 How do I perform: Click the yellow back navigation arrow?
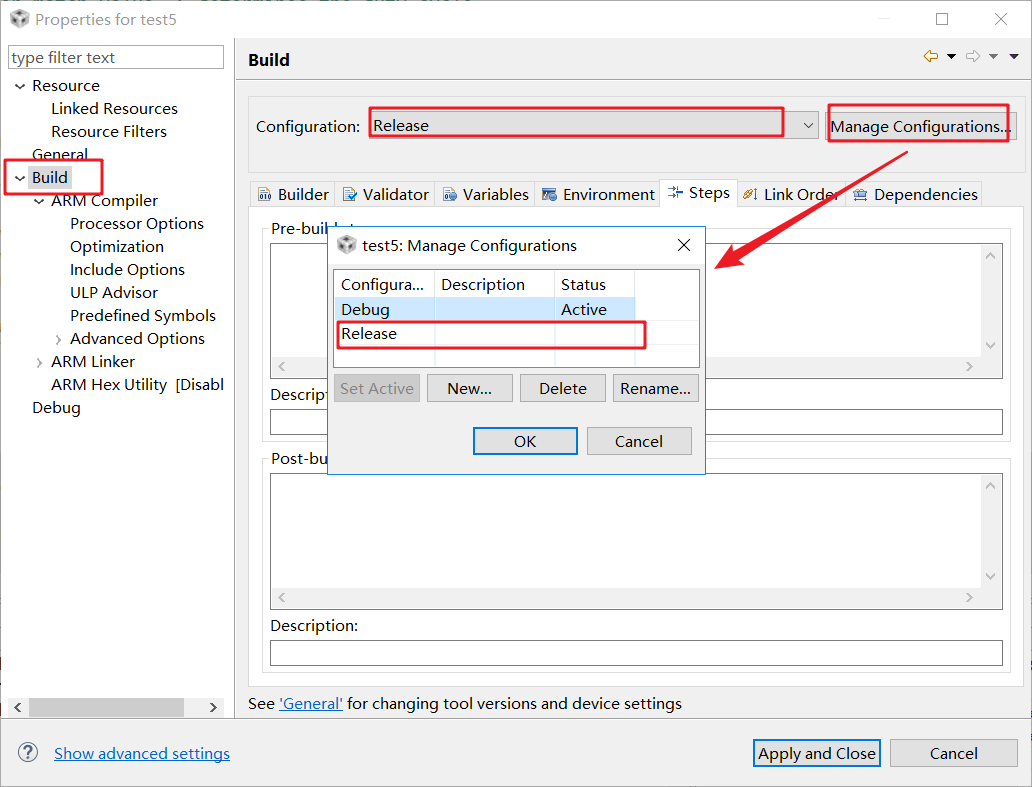pyautogui.click(x=931, y=57)
